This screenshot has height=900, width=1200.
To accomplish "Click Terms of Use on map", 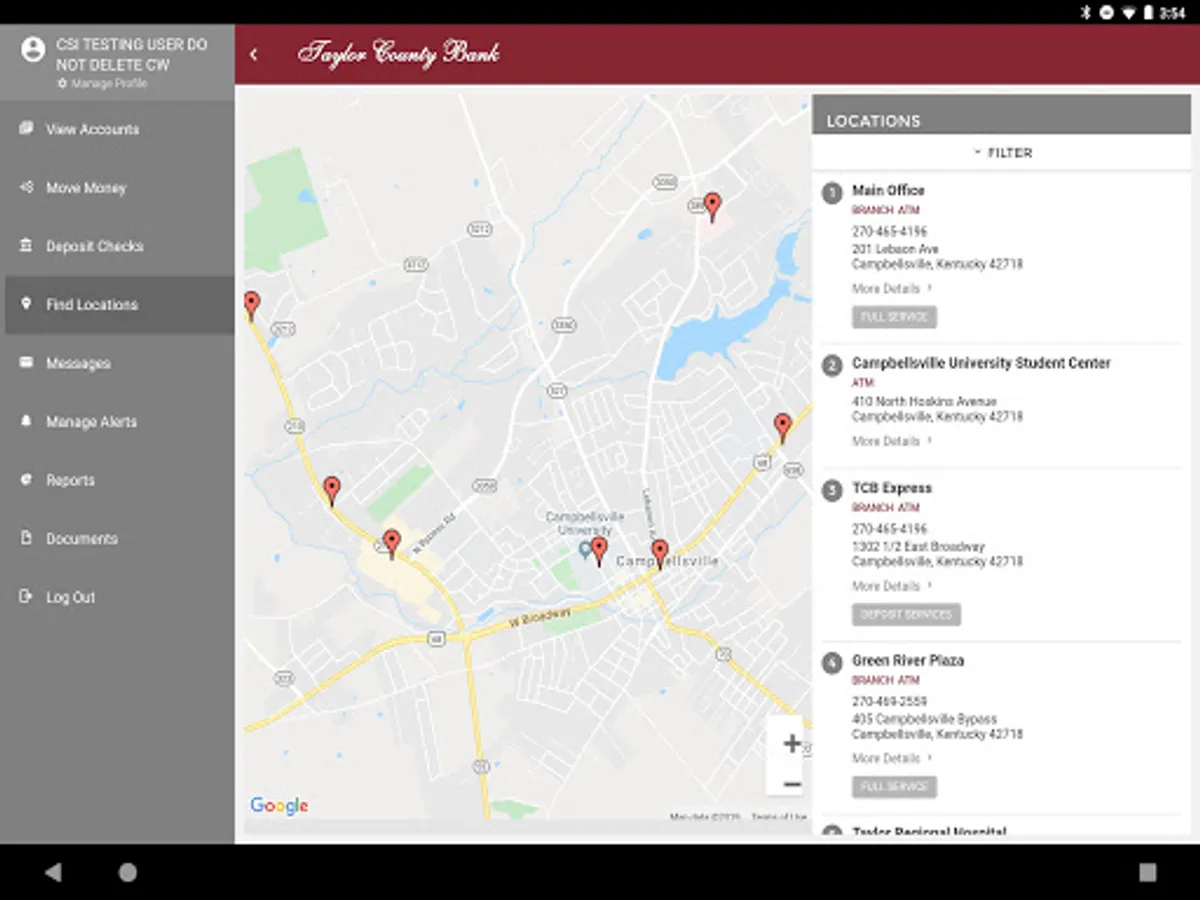I will pos(779,817).
